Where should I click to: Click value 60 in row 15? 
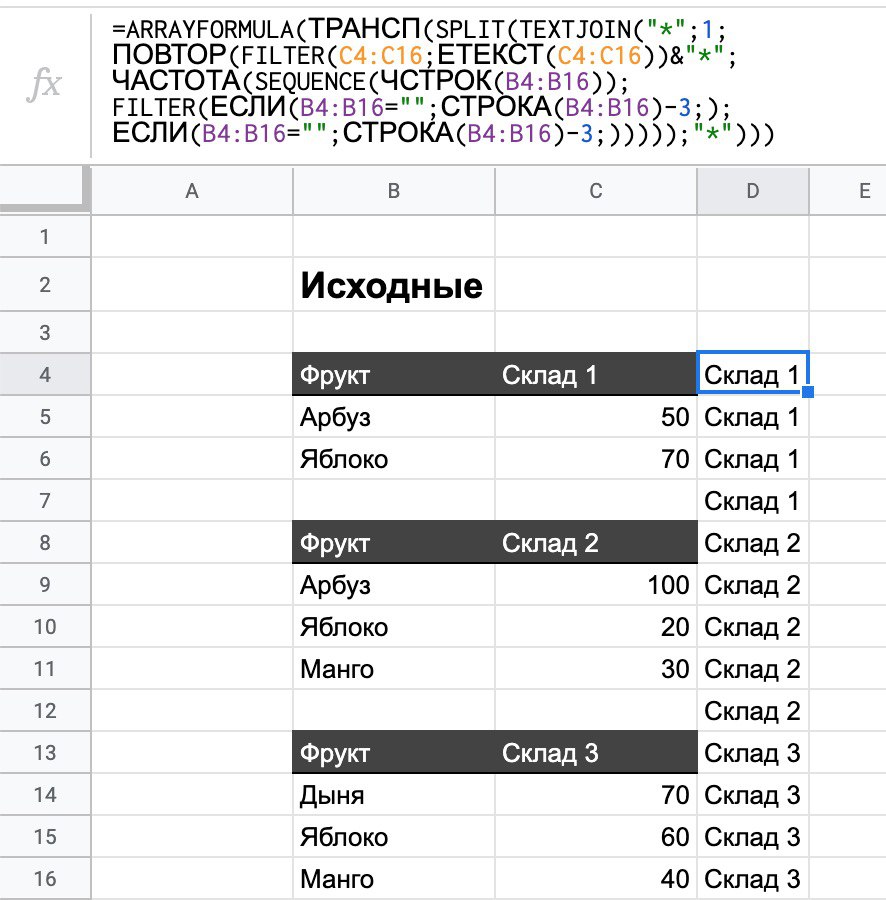click(596, 836)
